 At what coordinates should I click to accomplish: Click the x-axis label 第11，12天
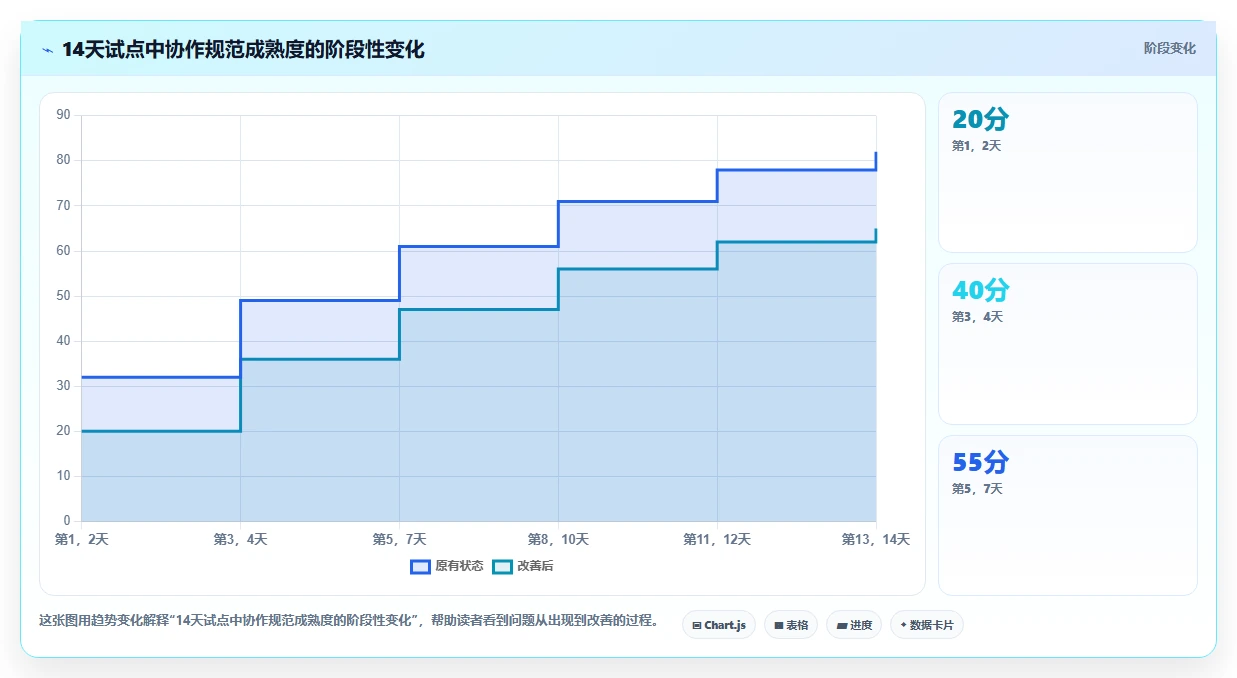(717, 539)
